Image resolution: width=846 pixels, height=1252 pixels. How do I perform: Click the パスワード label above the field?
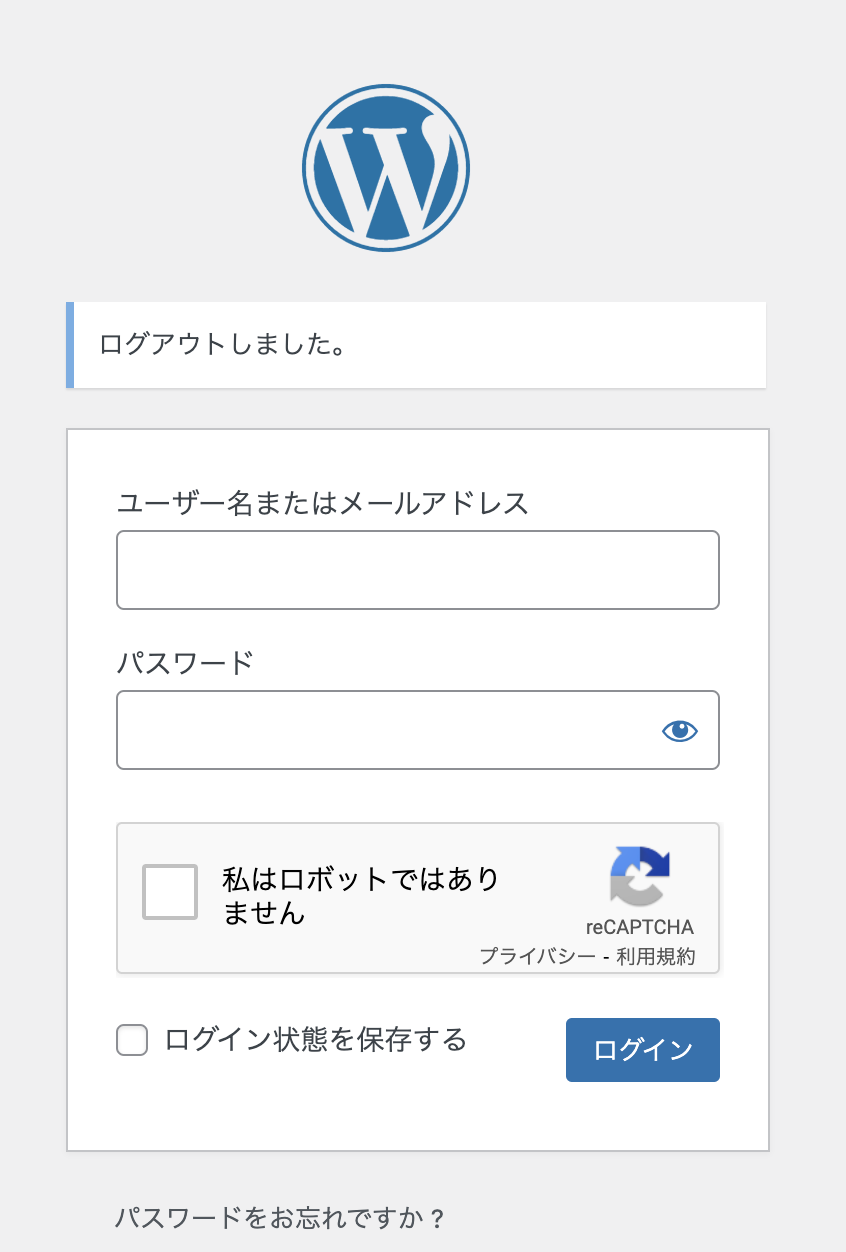point(185,662)
